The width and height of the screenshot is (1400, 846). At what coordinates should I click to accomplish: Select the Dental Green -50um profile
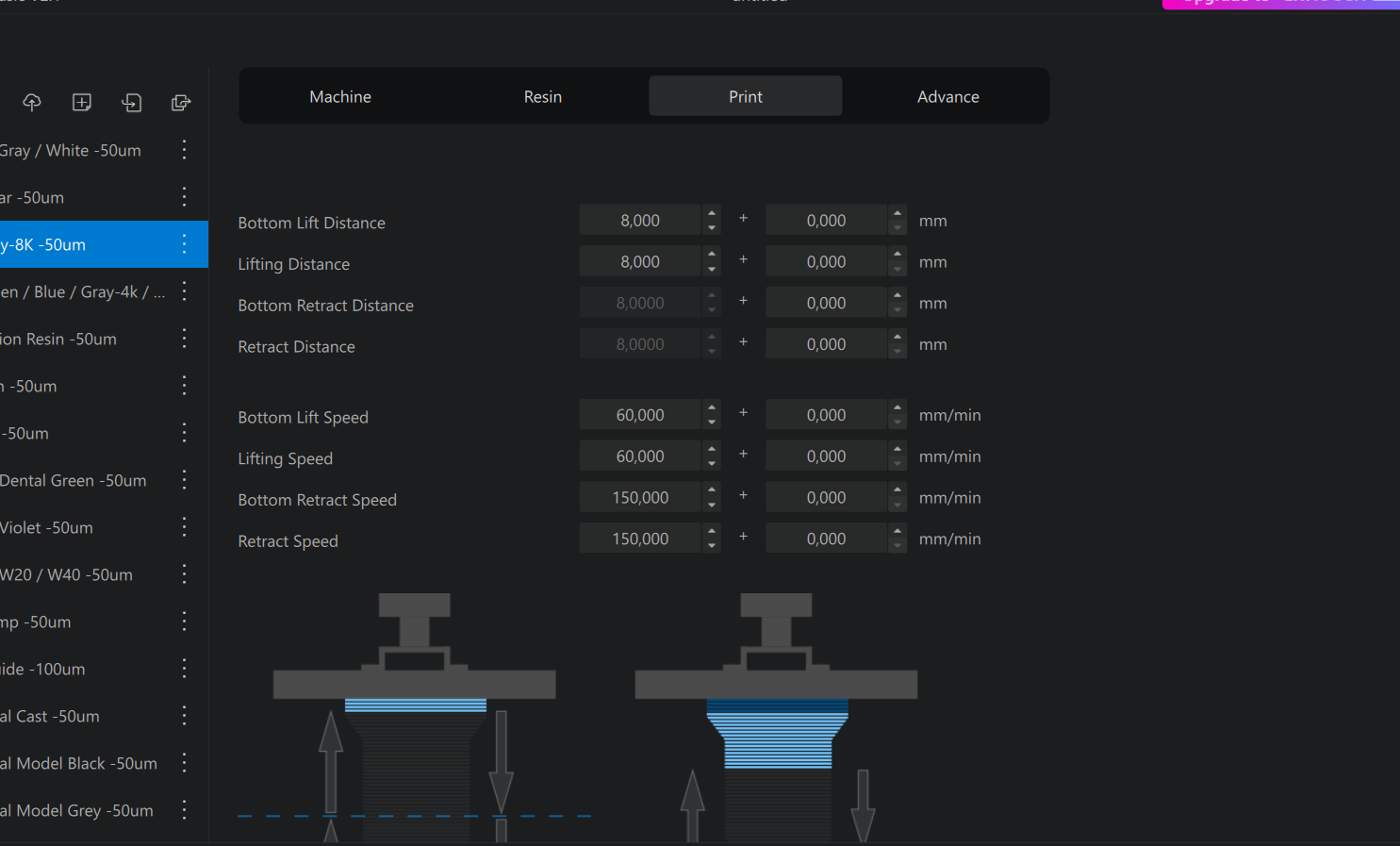104,480
